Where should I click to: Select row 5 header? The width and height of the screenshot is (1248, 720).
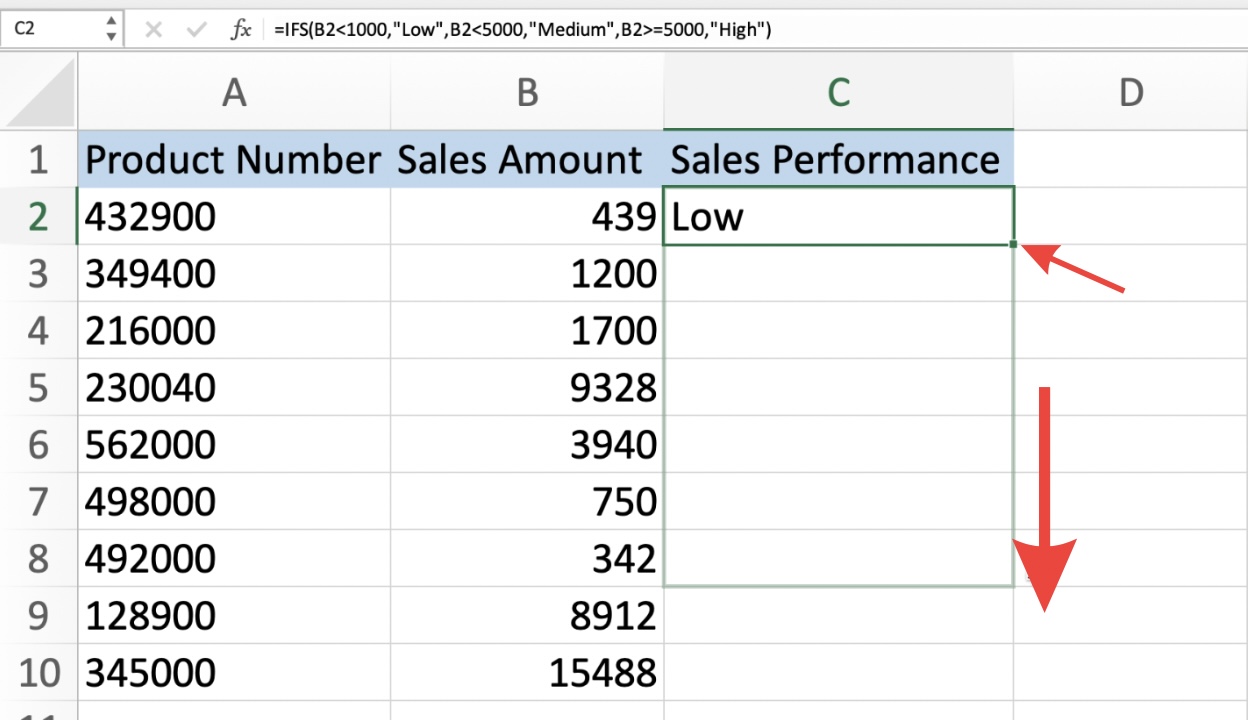coord(39,387)
